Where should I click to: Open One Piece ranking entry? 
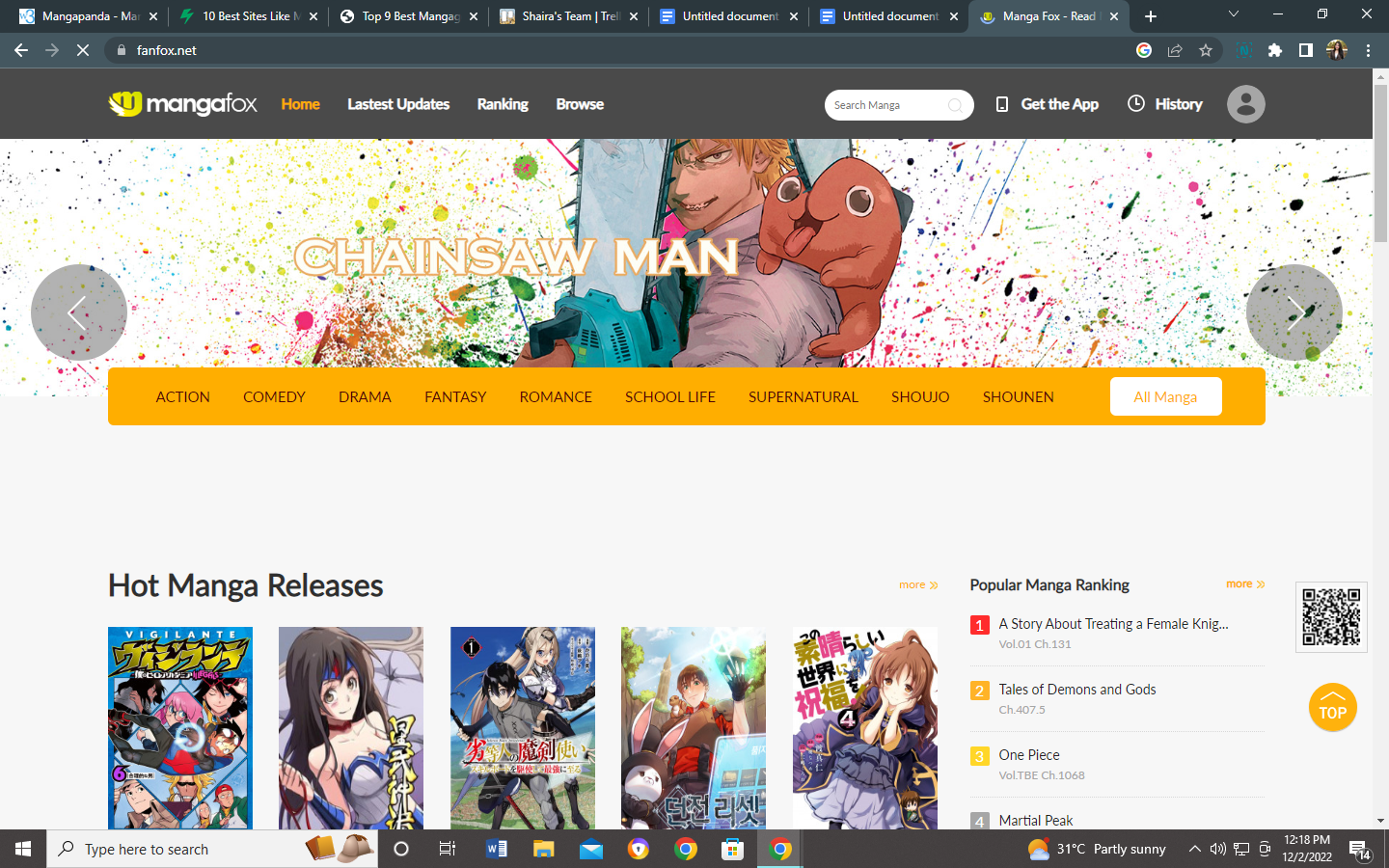1029,755
